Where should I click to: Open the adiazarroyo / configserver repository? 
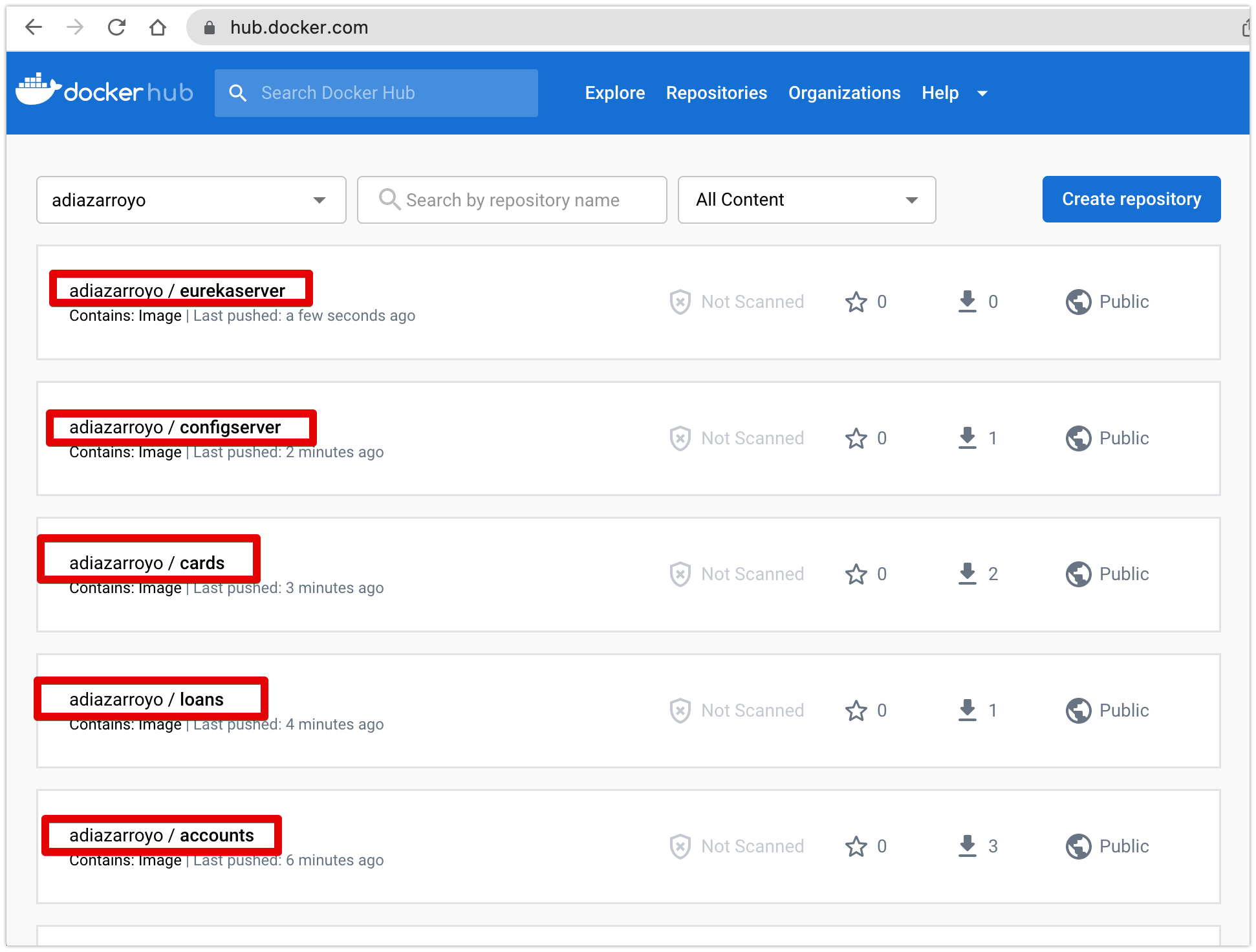[175, 427]
